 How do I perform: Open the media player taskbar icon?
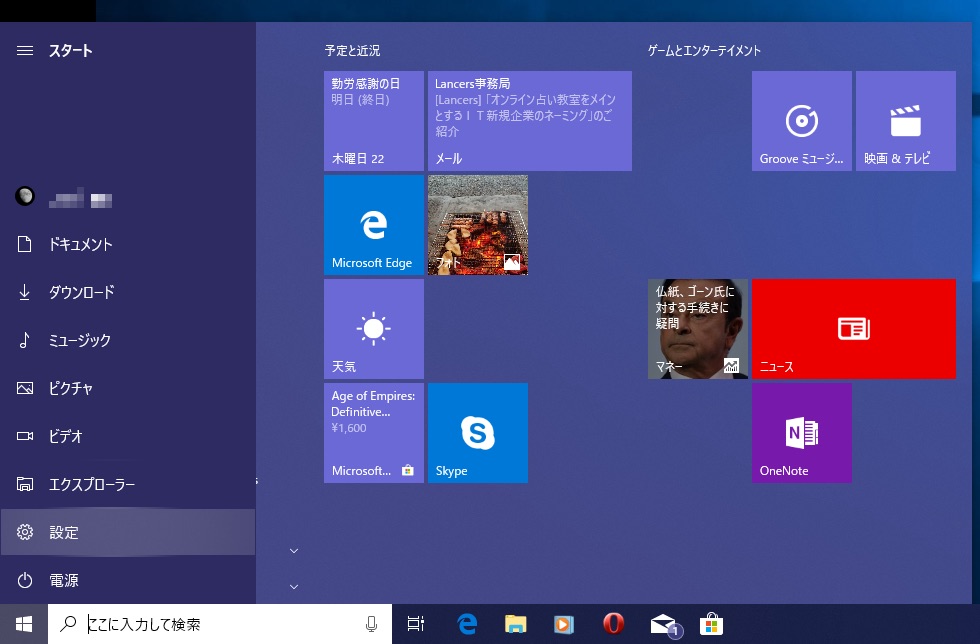564,624
